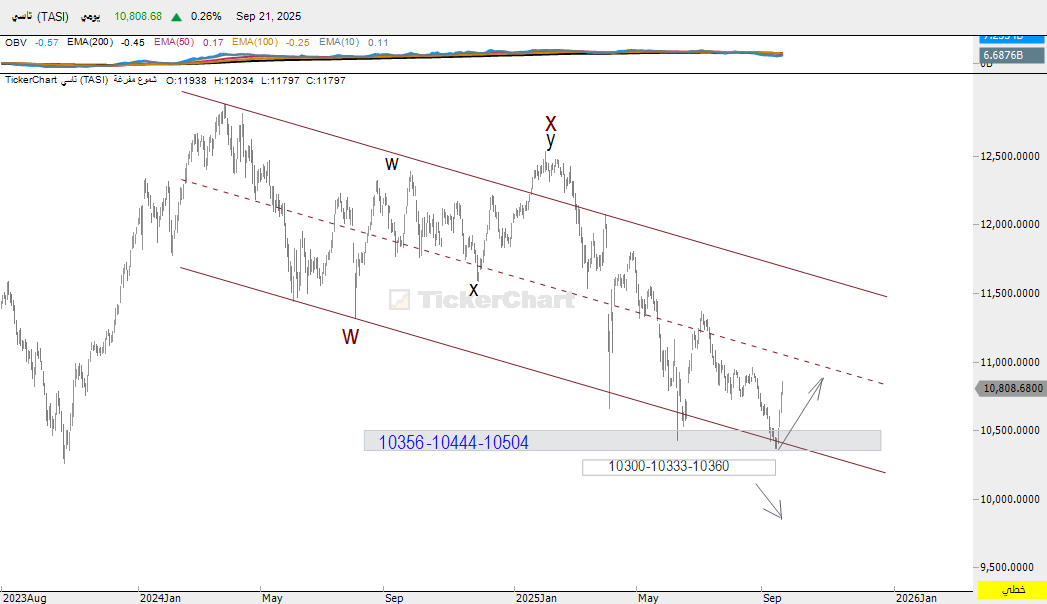Click the red X wave label
1047x604 pixels.
click(550, 124)
